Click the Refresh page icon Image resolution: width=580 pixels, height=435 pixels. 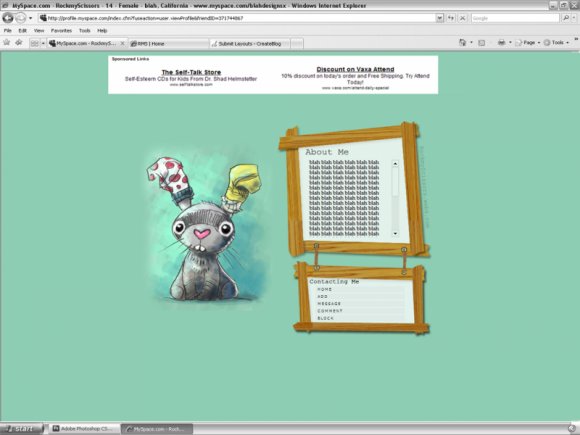coord(451,18)
